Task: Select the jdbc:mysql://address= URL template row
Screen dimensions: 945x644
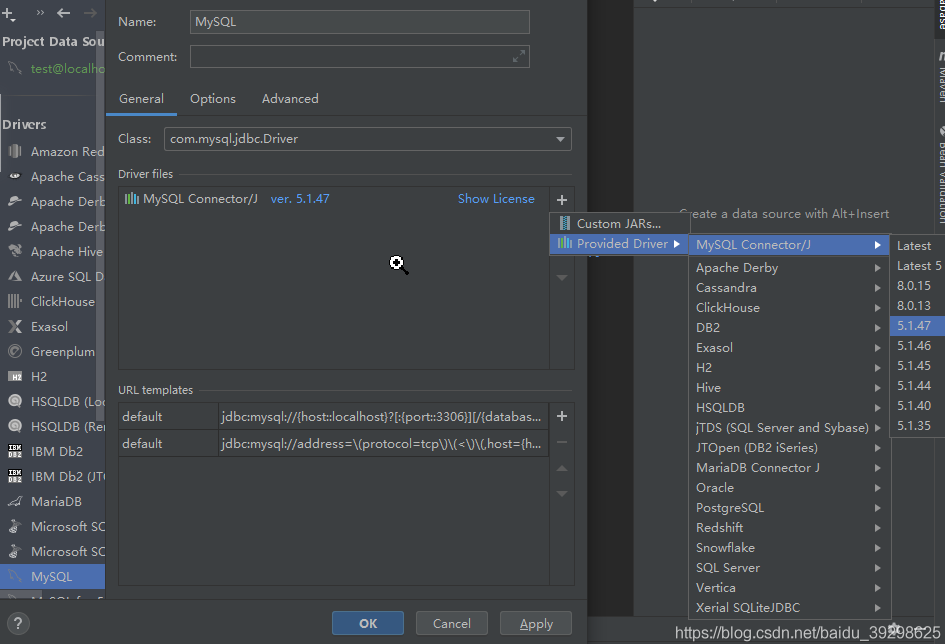Action: click(x=333, y=443)
